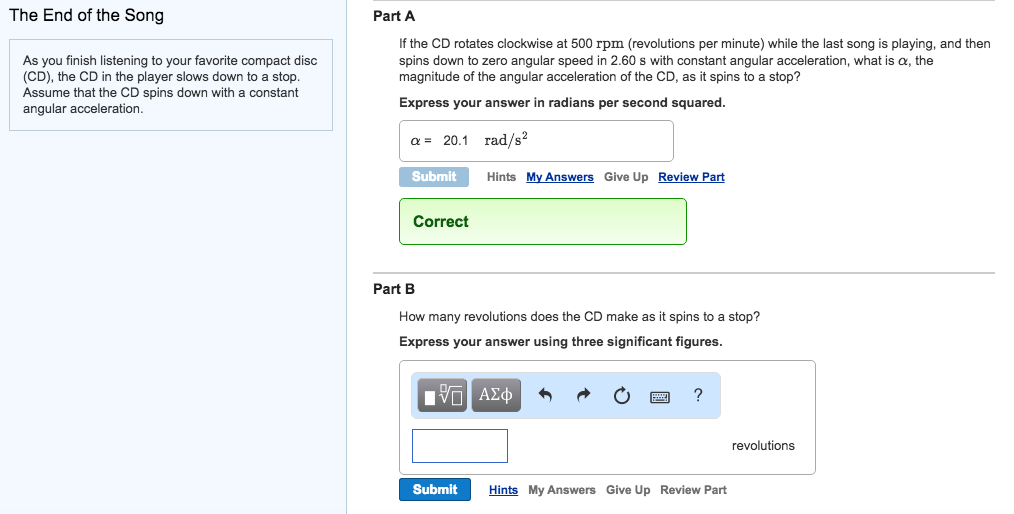Click Review Part under Part B
Viewport: 1014px width, 514px height.
tap(693, 490)
